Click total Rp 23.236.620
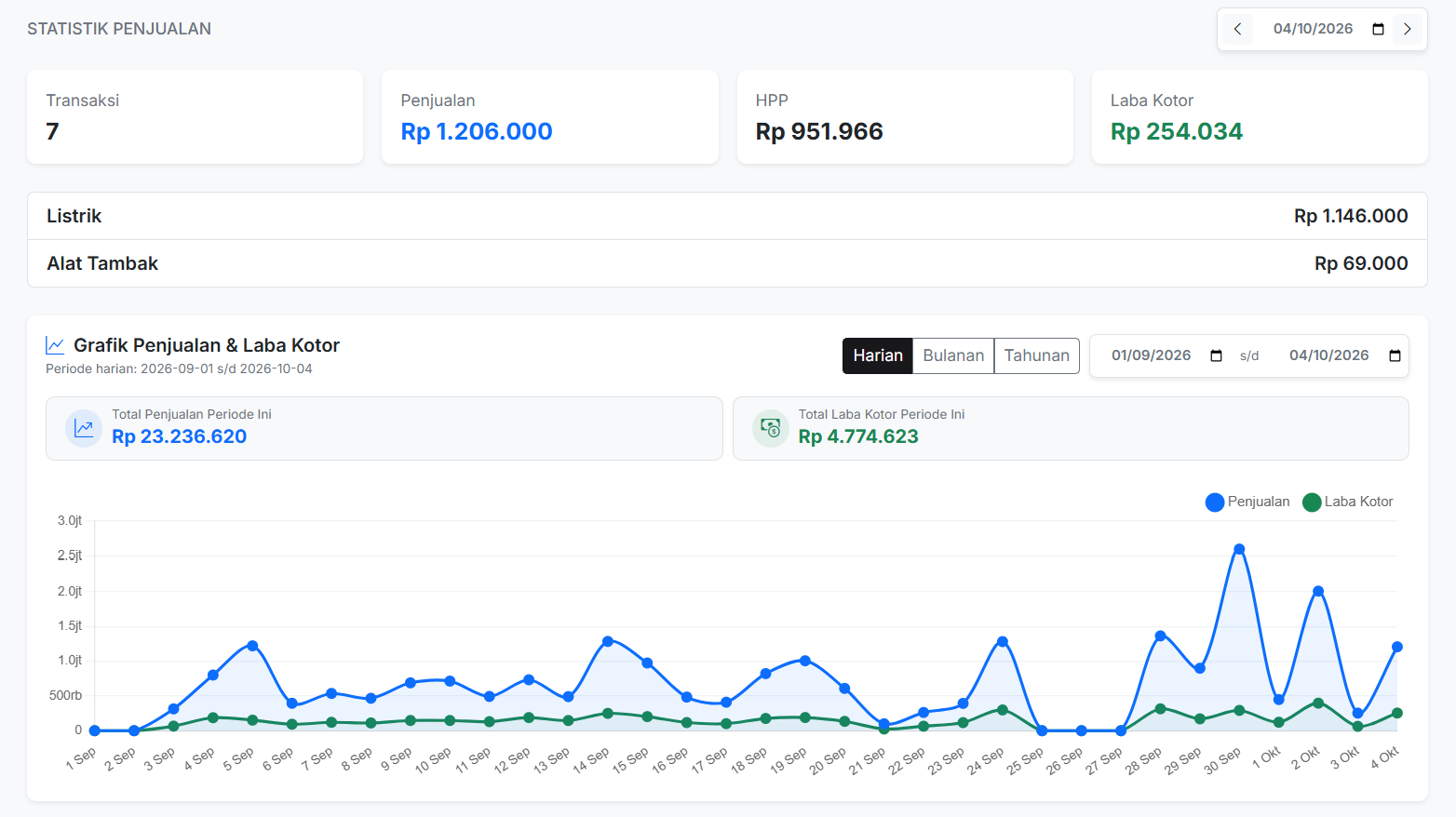This screenshot has height=817, width=1456. click(x=180, y=436)
